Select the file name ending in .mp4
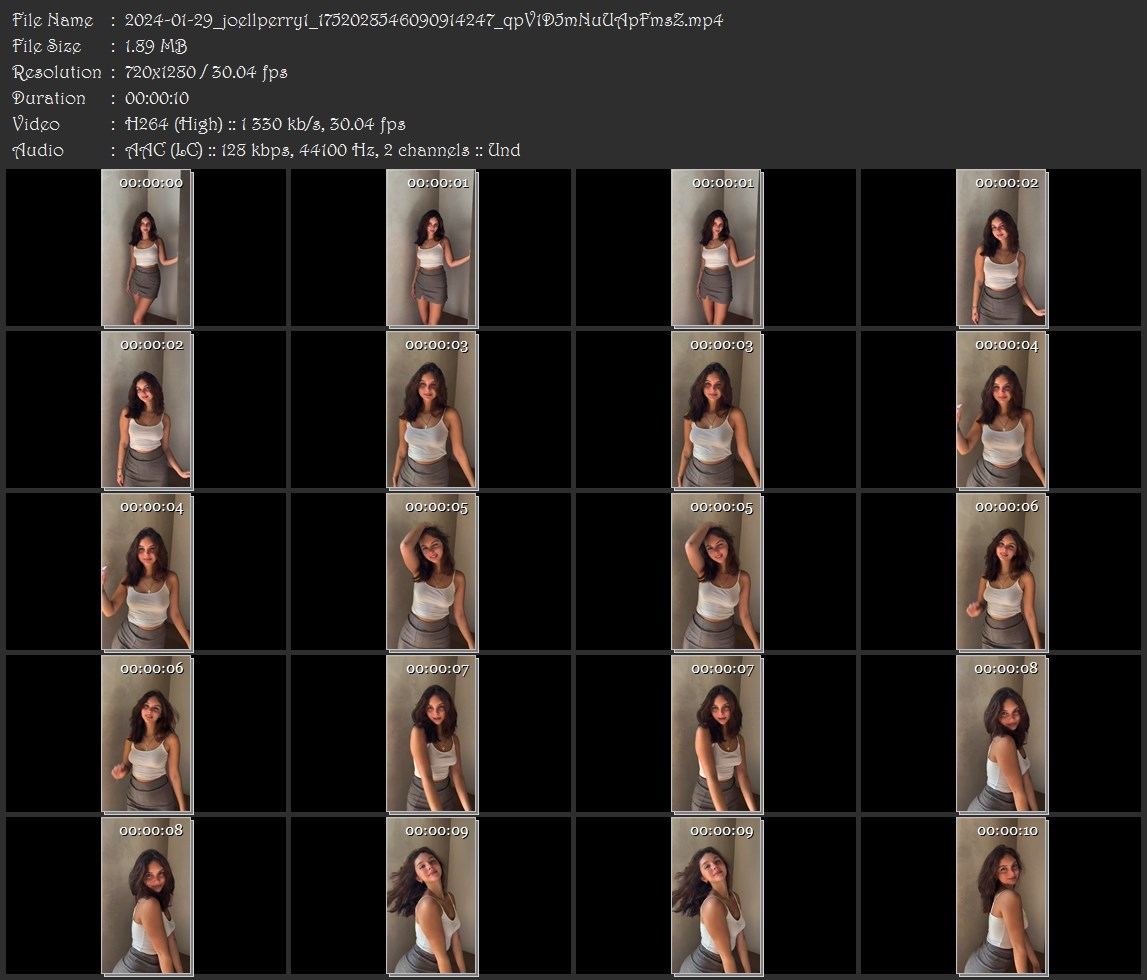The image size is (1147, 980). tap(424, 20)
